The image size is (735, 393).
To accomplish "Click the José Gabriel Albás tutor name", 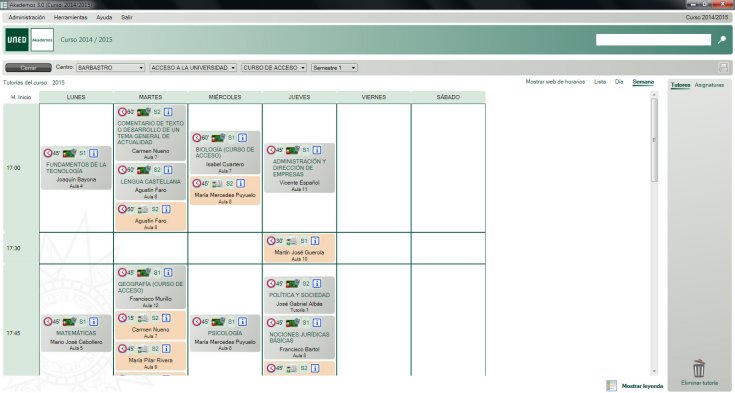I will pos(299,304).
